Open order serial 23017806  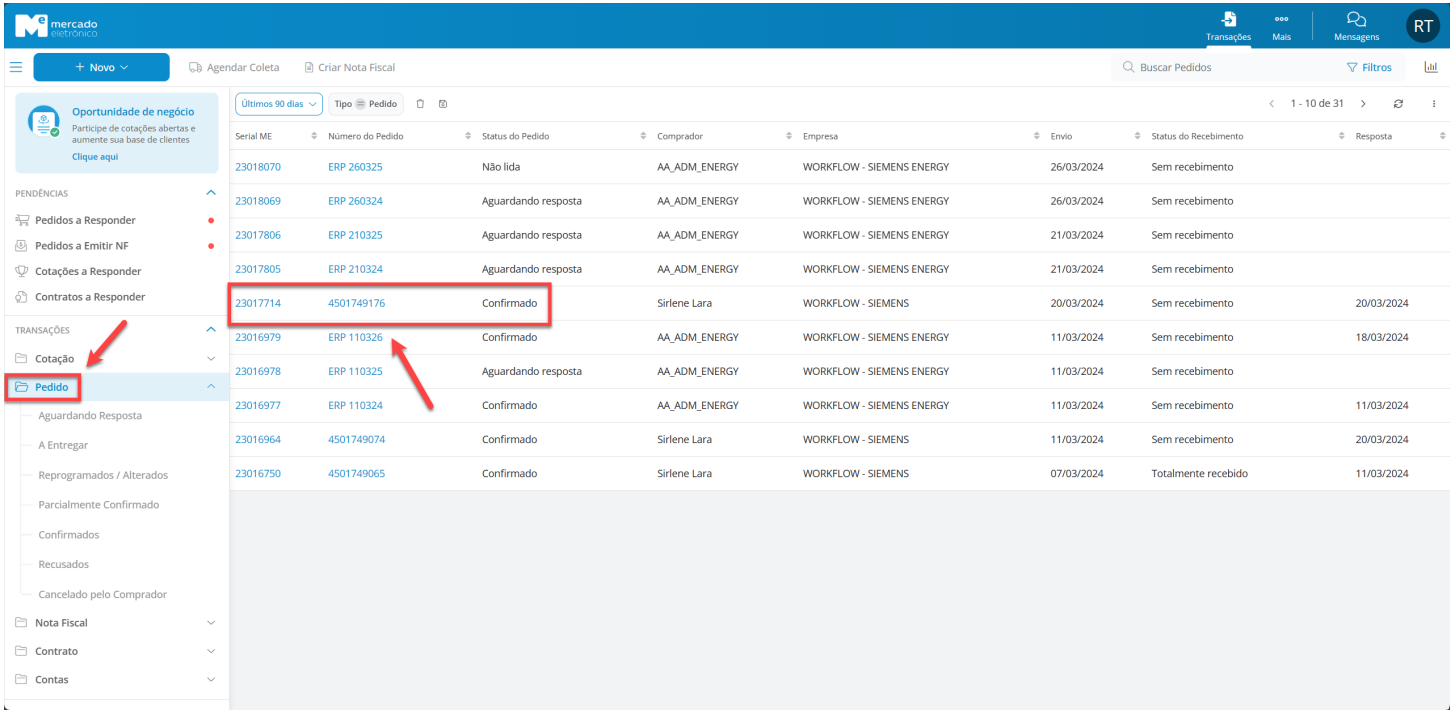(258, 235)
